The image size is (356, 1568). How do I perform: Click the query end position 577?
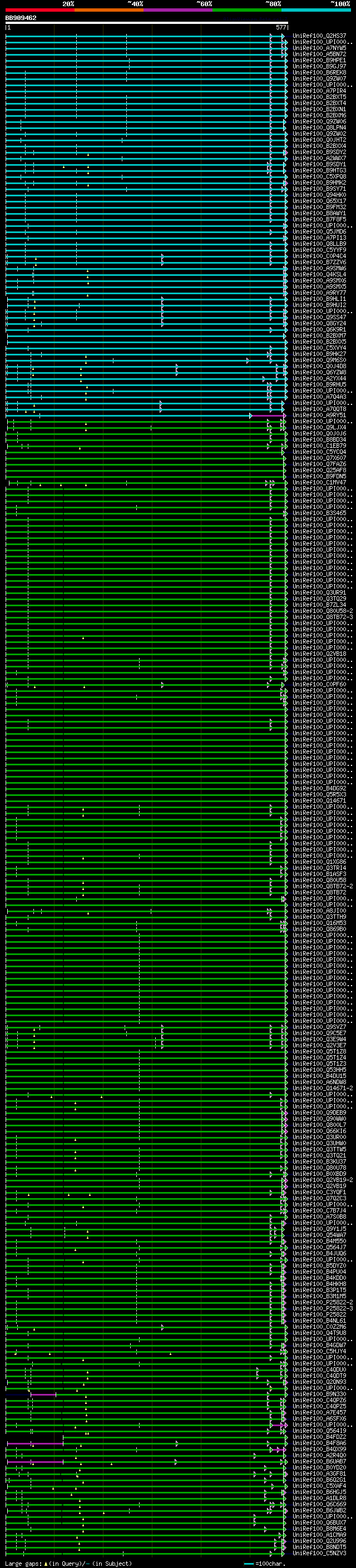tap(280, 27)
